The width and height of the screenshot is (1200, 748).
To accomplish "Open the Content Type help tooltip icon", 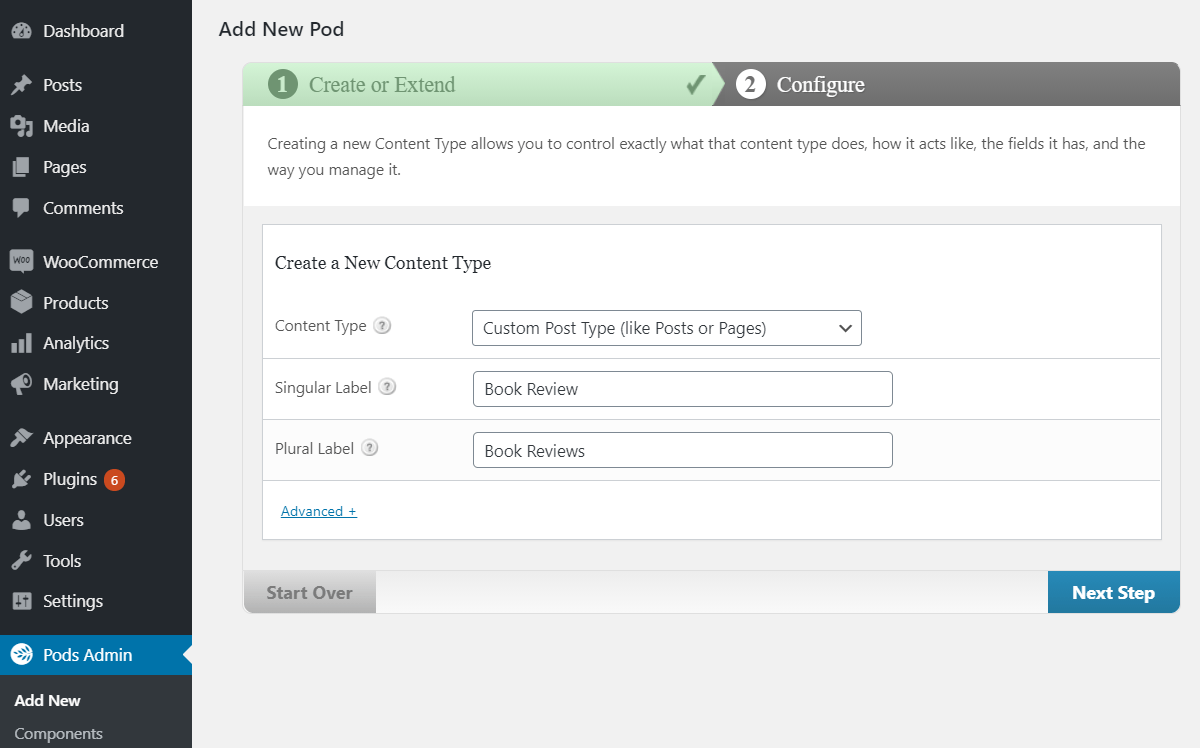I will click(x=382, y=326).
